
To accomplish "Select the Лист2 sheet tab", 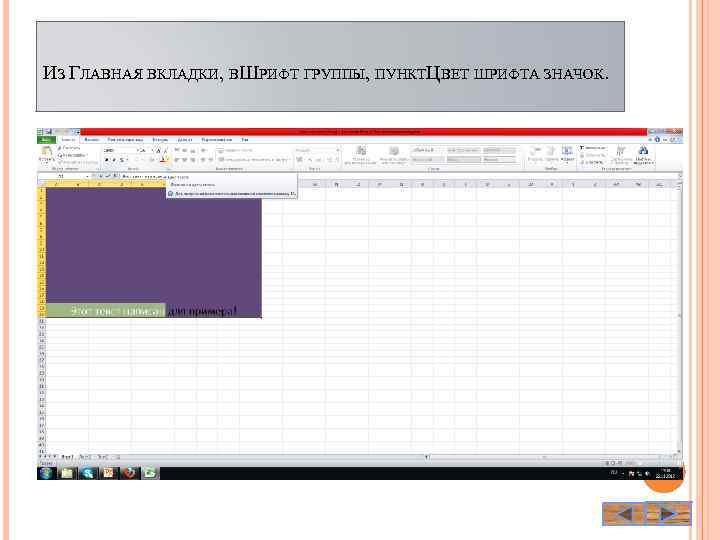I will (85, 457).
